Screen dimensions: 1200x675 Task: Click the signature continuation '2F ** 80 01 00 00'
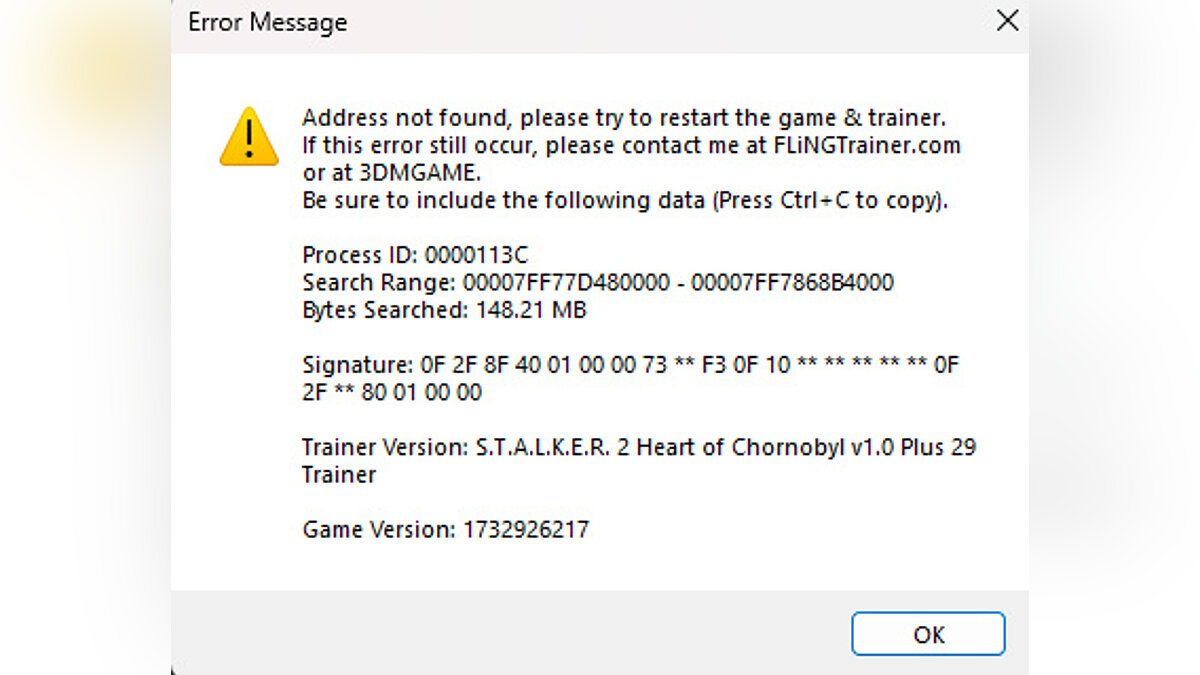[x=392, y=392]
